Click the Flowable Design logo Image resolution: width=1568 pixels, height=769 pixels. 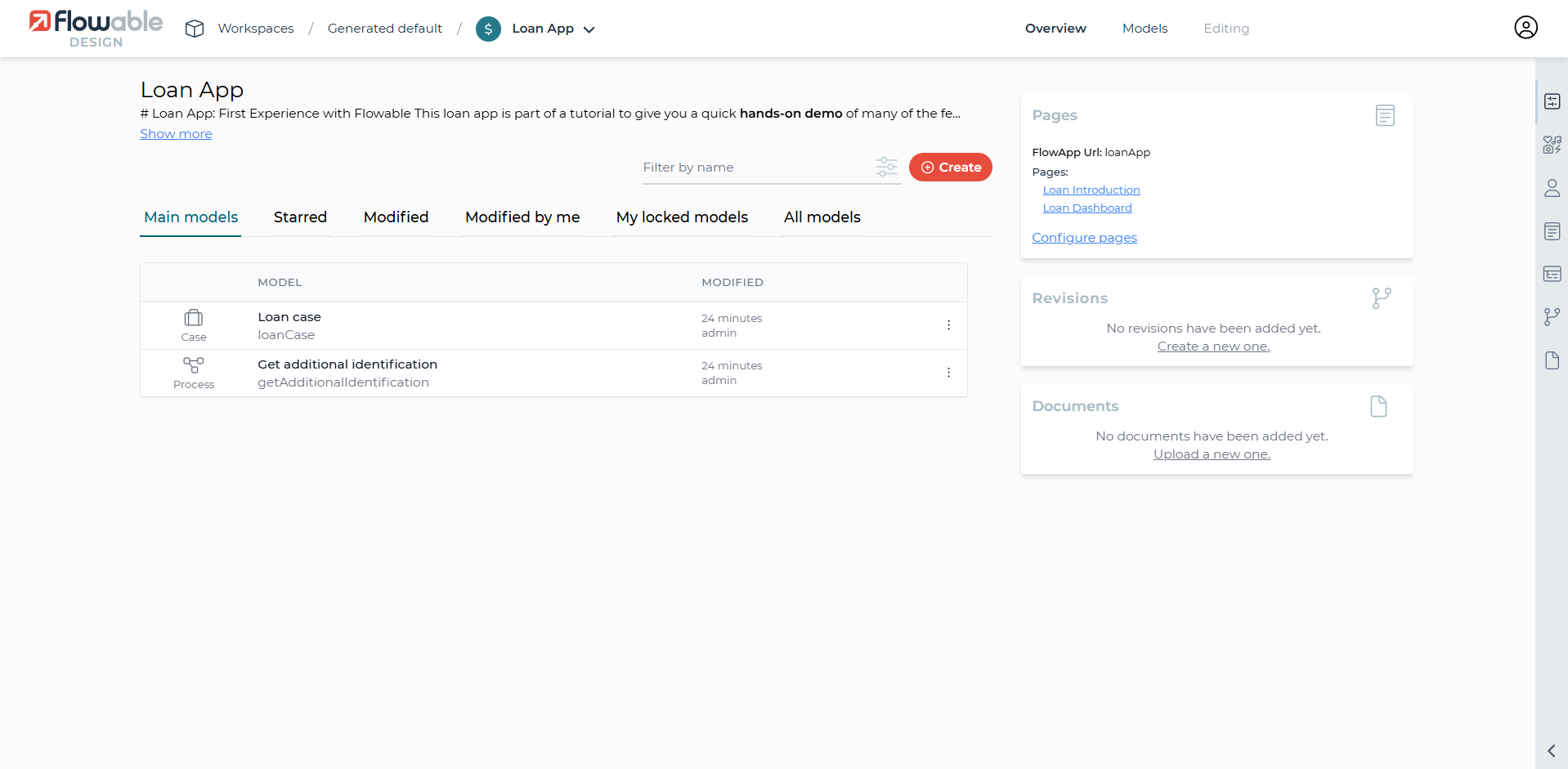pyautogui.click(x=96, y=29)
